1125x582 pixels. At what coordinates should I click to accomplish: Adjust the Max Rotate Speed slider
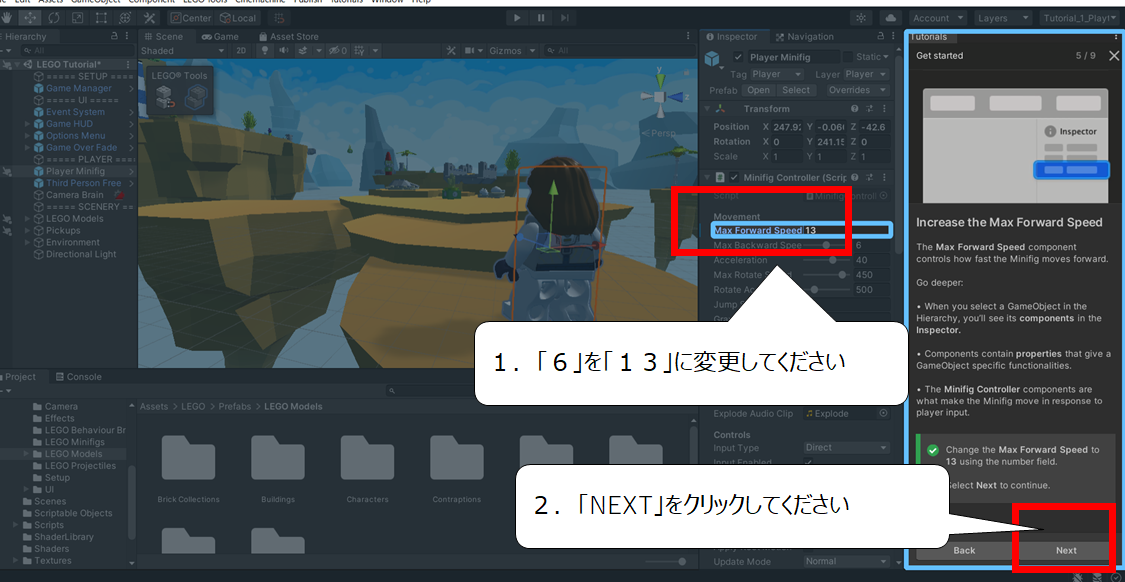tap(826, 275)
